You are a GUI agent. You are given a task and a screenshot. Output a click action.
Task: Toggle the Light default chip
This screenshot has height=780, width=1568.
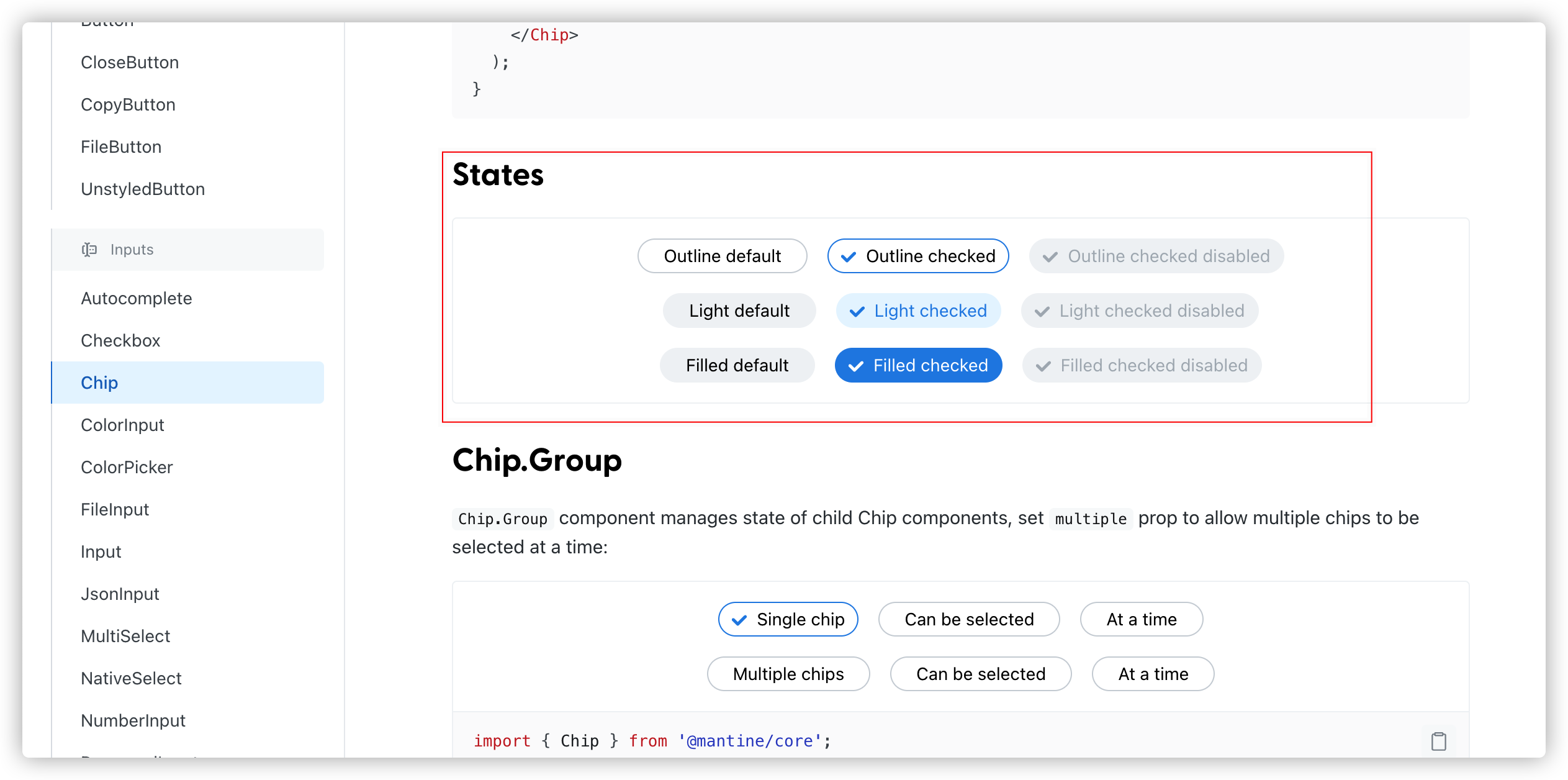[x=739, y=311]
